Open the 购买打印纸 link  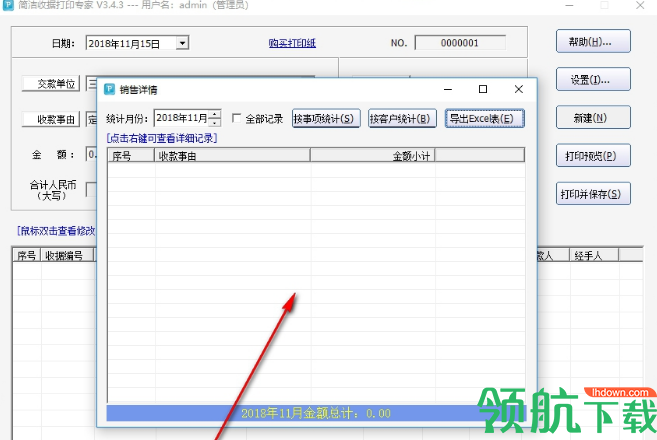292,43
